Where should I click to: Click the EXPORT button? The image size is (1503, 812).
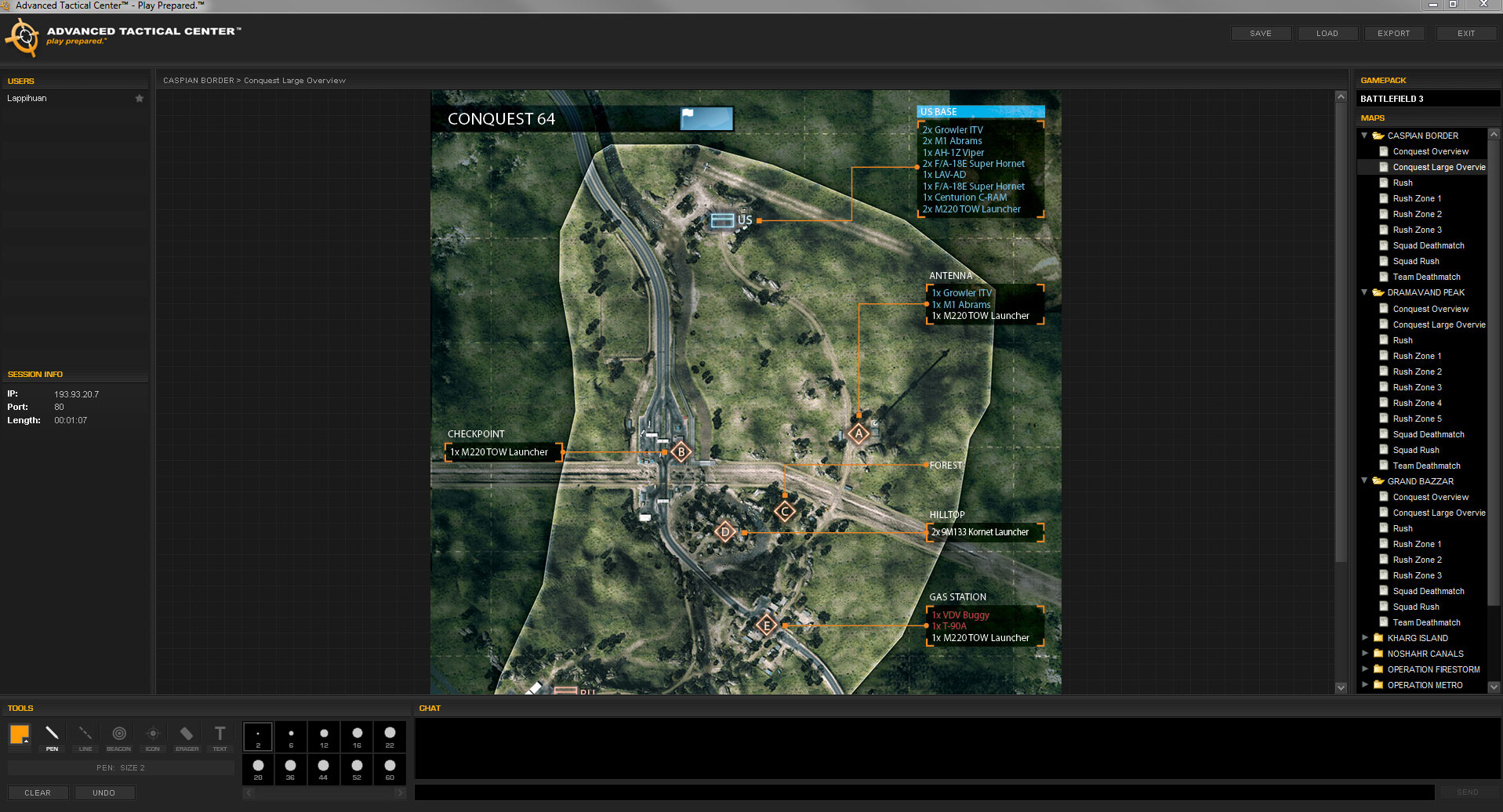[x=1394, y=33]
